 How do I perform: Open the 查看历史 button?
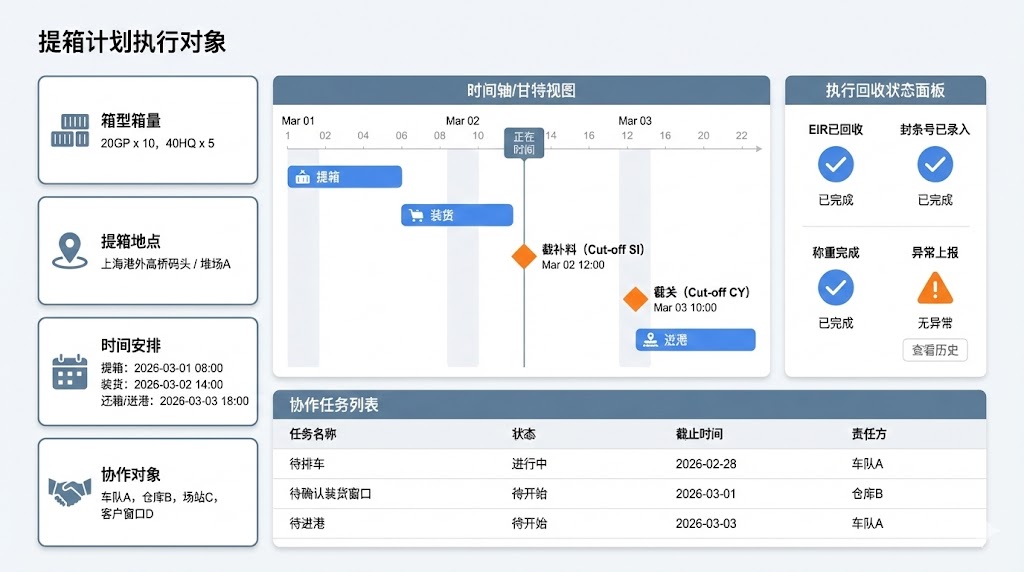[935, 350]
